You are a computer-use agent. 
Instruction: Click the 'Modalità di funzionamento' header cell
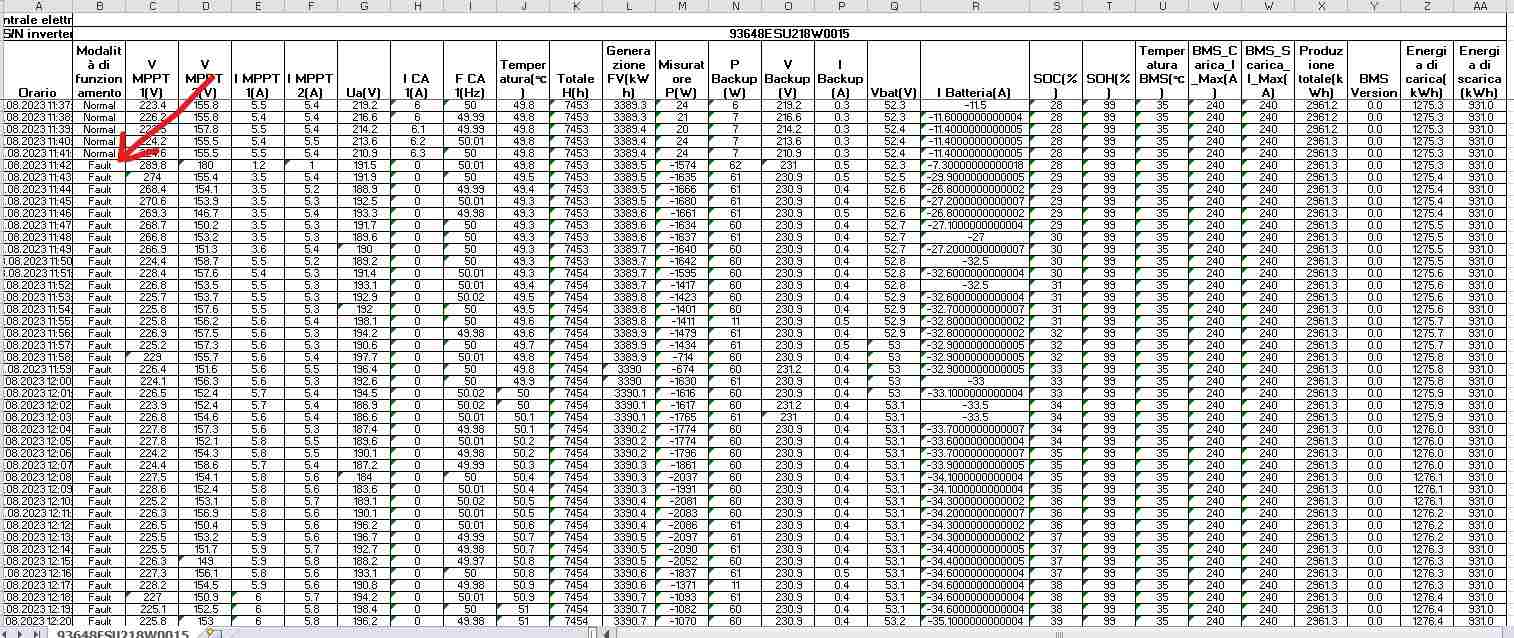100,69
